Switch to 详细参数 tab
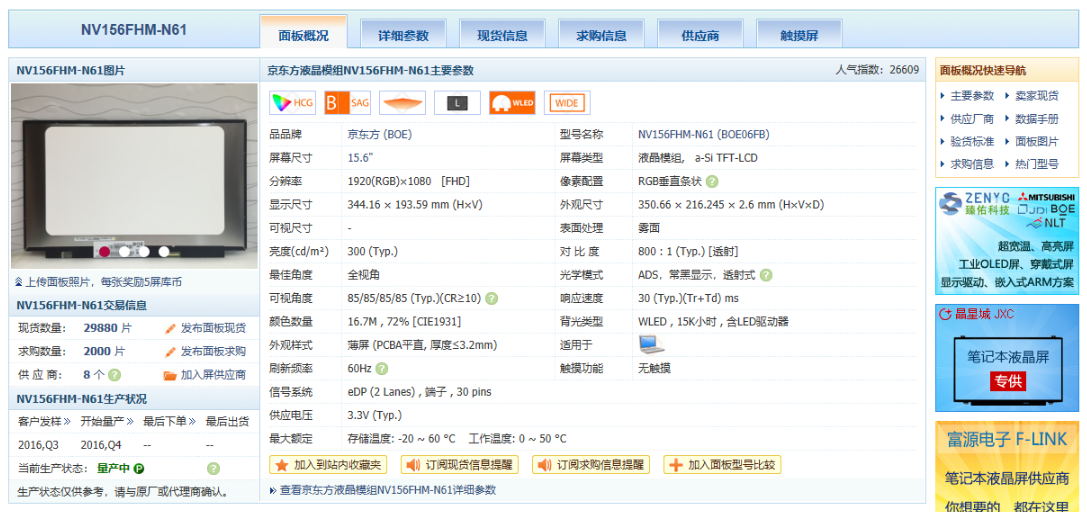The height and width of the screenshot is (512, 1087). (403, 35)
